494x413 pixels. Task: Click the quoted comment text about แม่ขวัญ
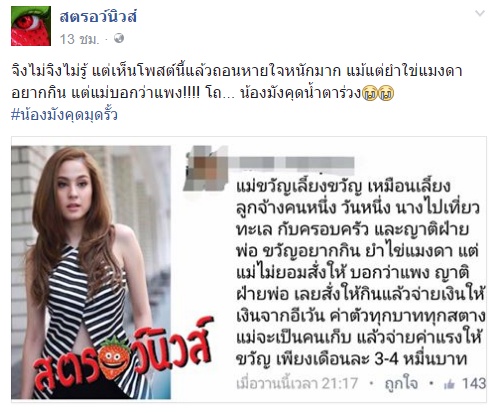[360, 272]
